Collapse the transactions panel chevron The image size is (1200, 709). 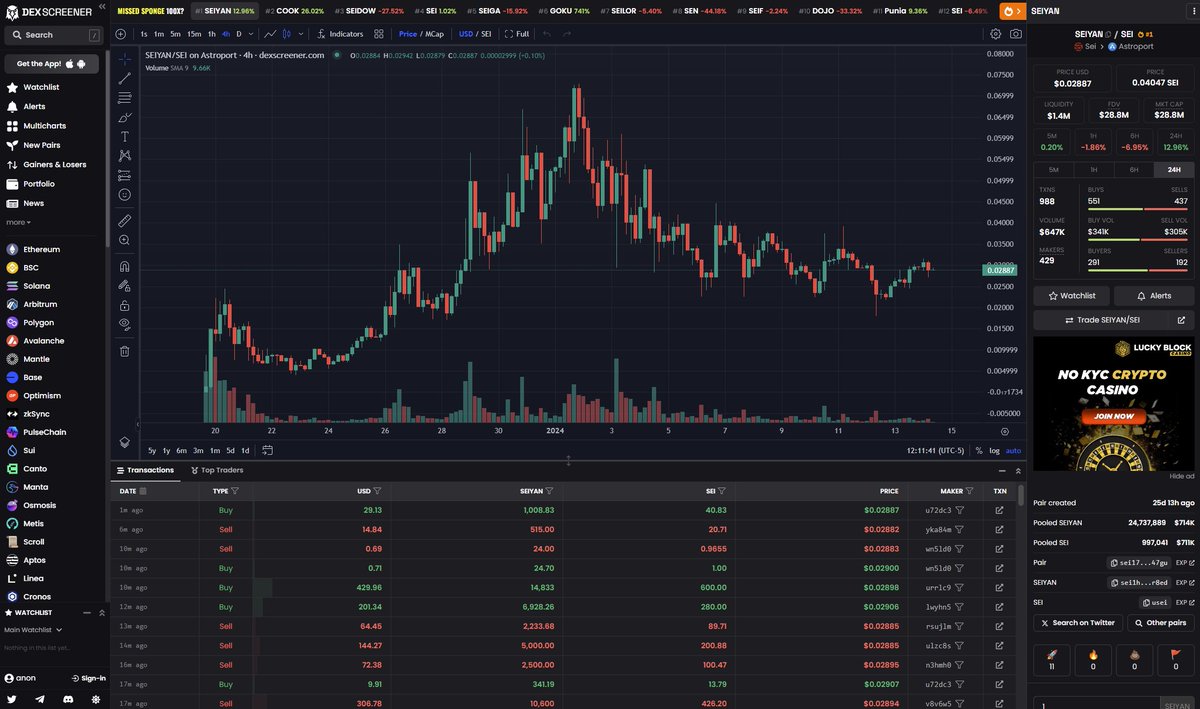(x=1018, y=470)
